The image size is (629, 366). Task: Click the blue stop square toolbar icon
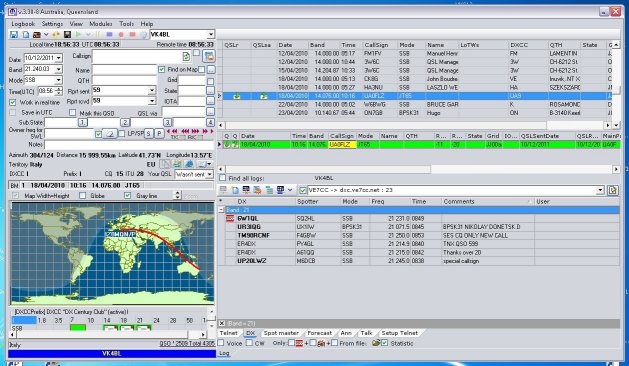coord(110,35)
